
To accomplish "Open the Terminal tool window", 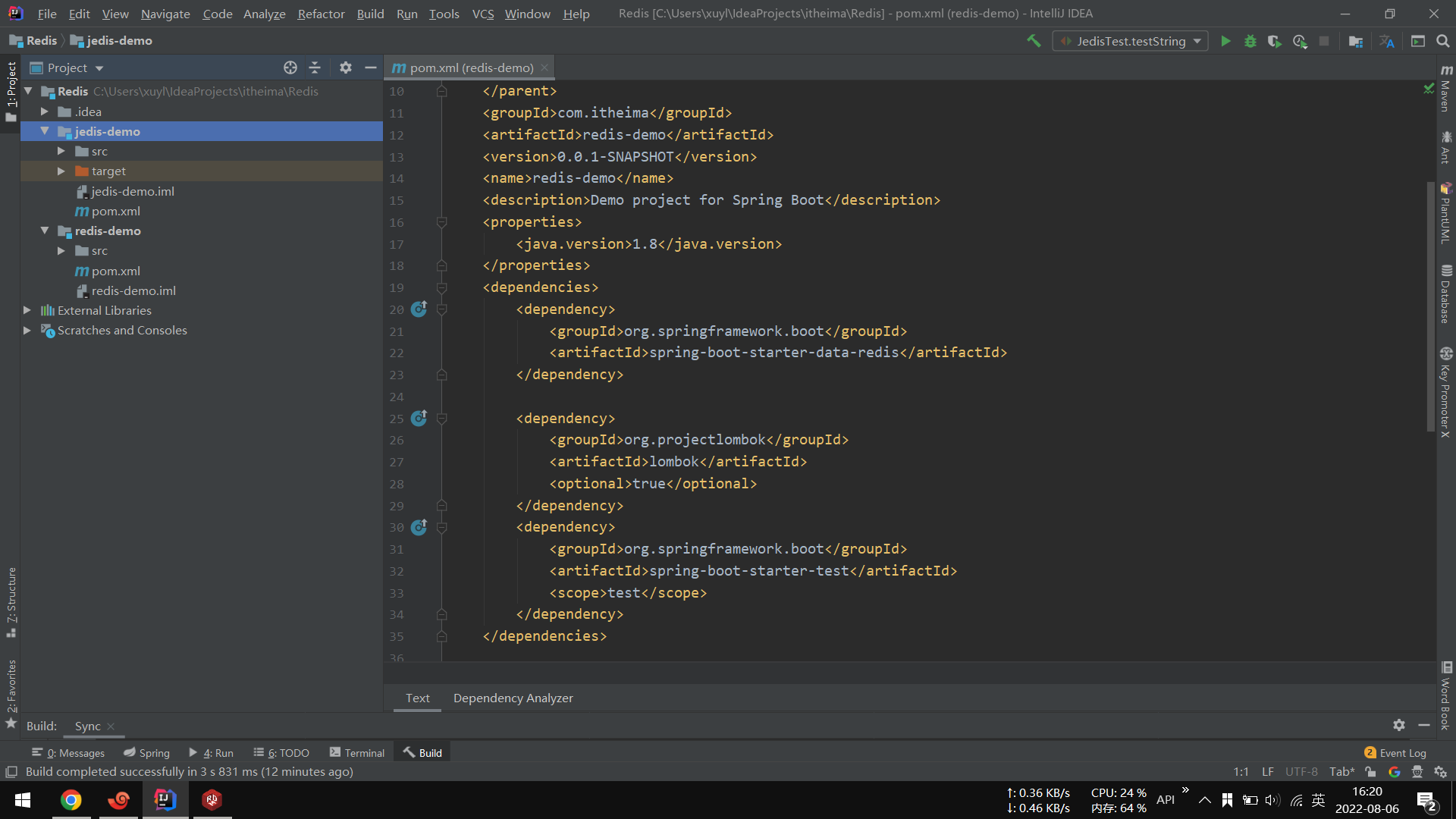I will point(357,752).
